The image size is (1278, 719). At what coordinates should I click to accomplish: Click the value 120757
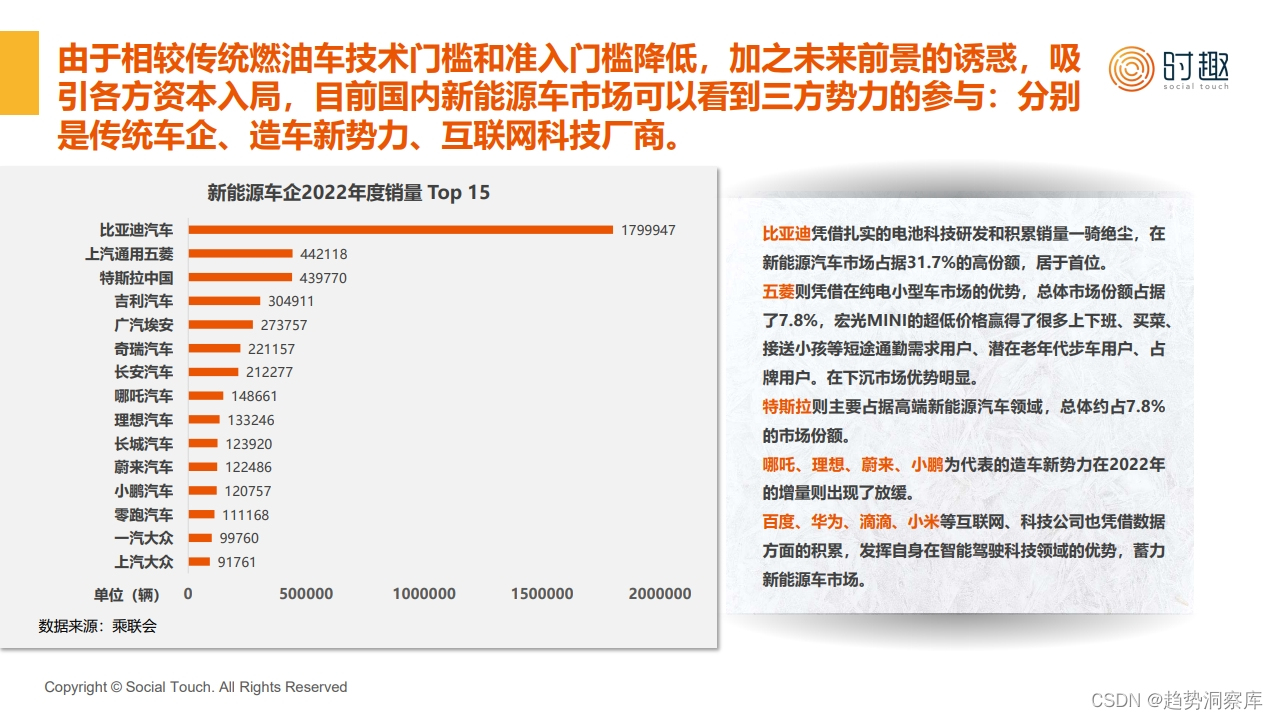(x=247, y=491)
